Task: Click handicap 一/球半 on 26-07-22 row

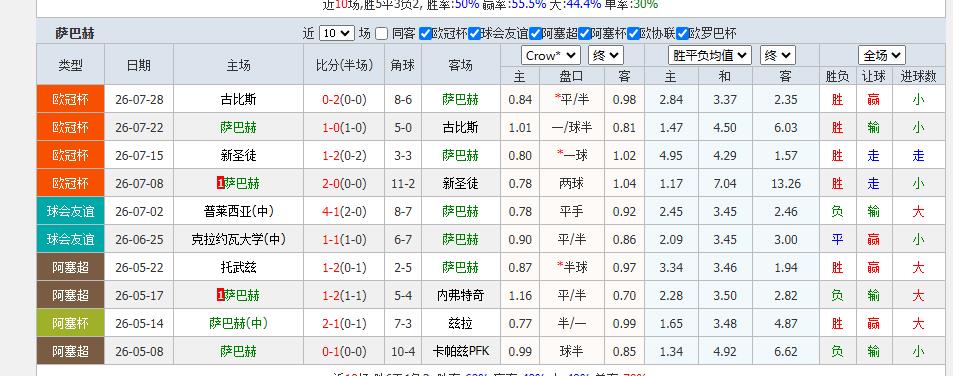Action: pyautogui.click(x=571, y=128)
